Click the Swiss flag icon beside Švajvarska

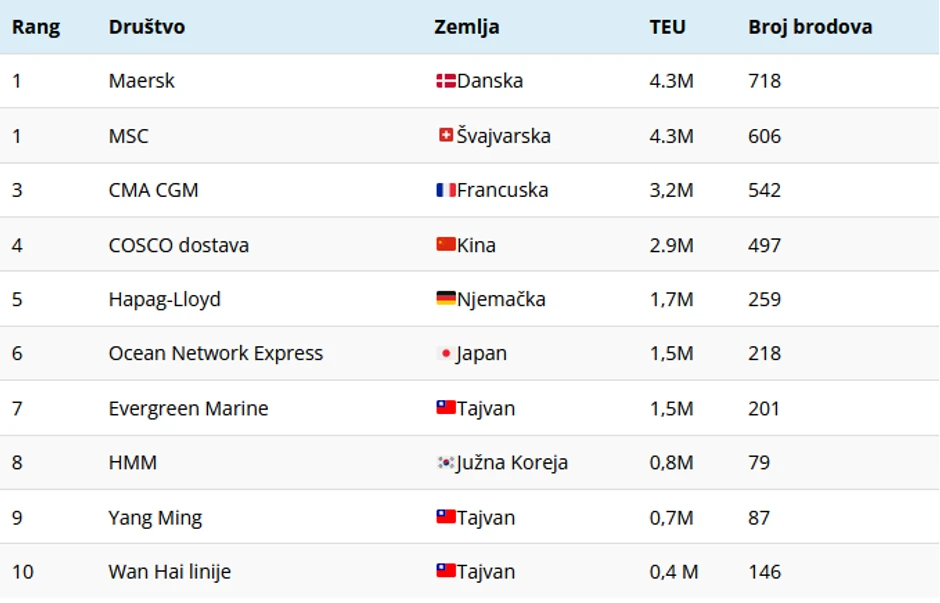click(x=446, y=135)
